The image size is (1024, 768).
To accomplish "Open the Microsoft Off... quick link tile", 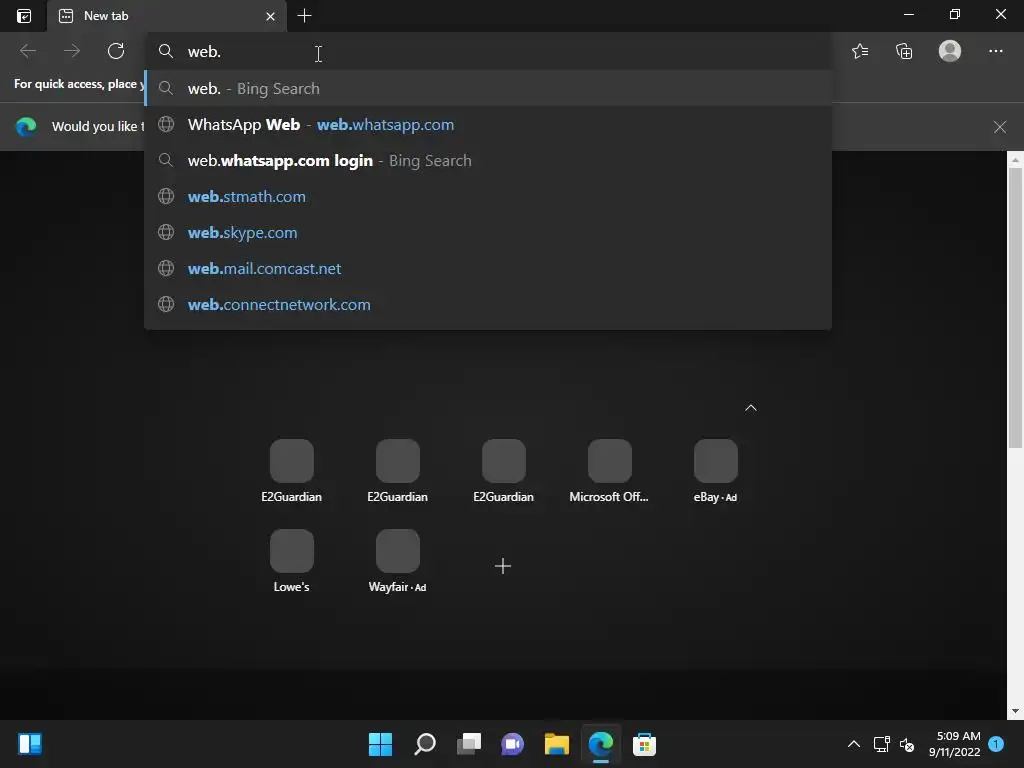I will (x=609, y=470).
